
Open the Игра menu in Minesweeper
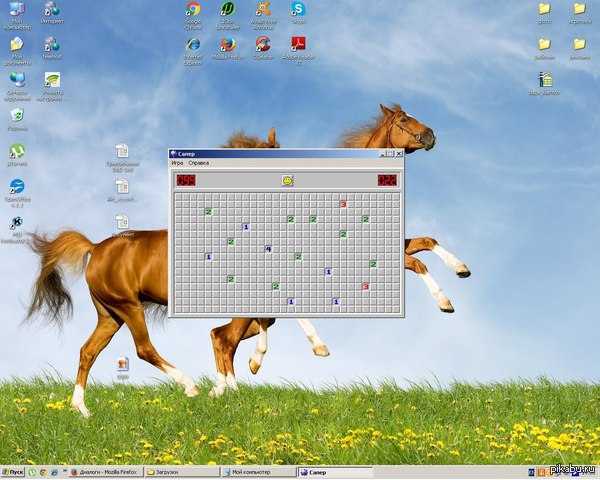click(x=177, y=162)
